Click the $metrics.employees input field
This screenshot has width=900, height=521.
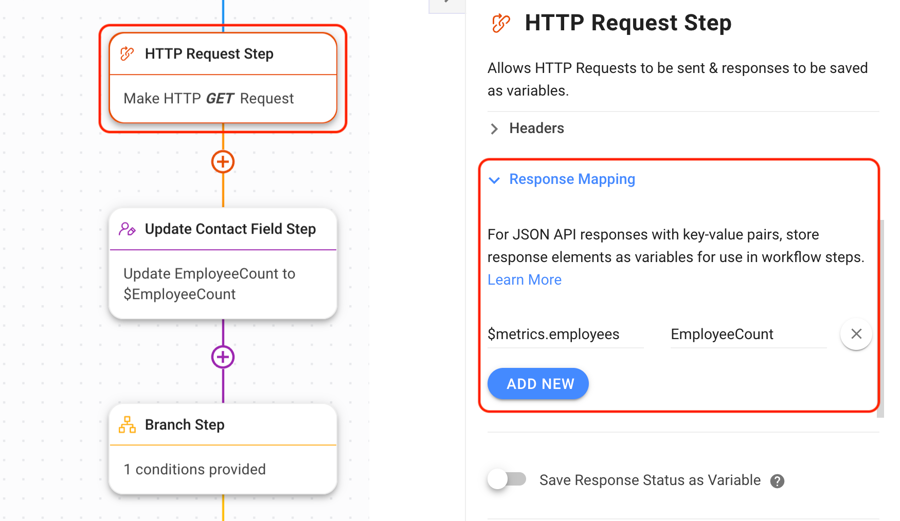tap(565, 335)
